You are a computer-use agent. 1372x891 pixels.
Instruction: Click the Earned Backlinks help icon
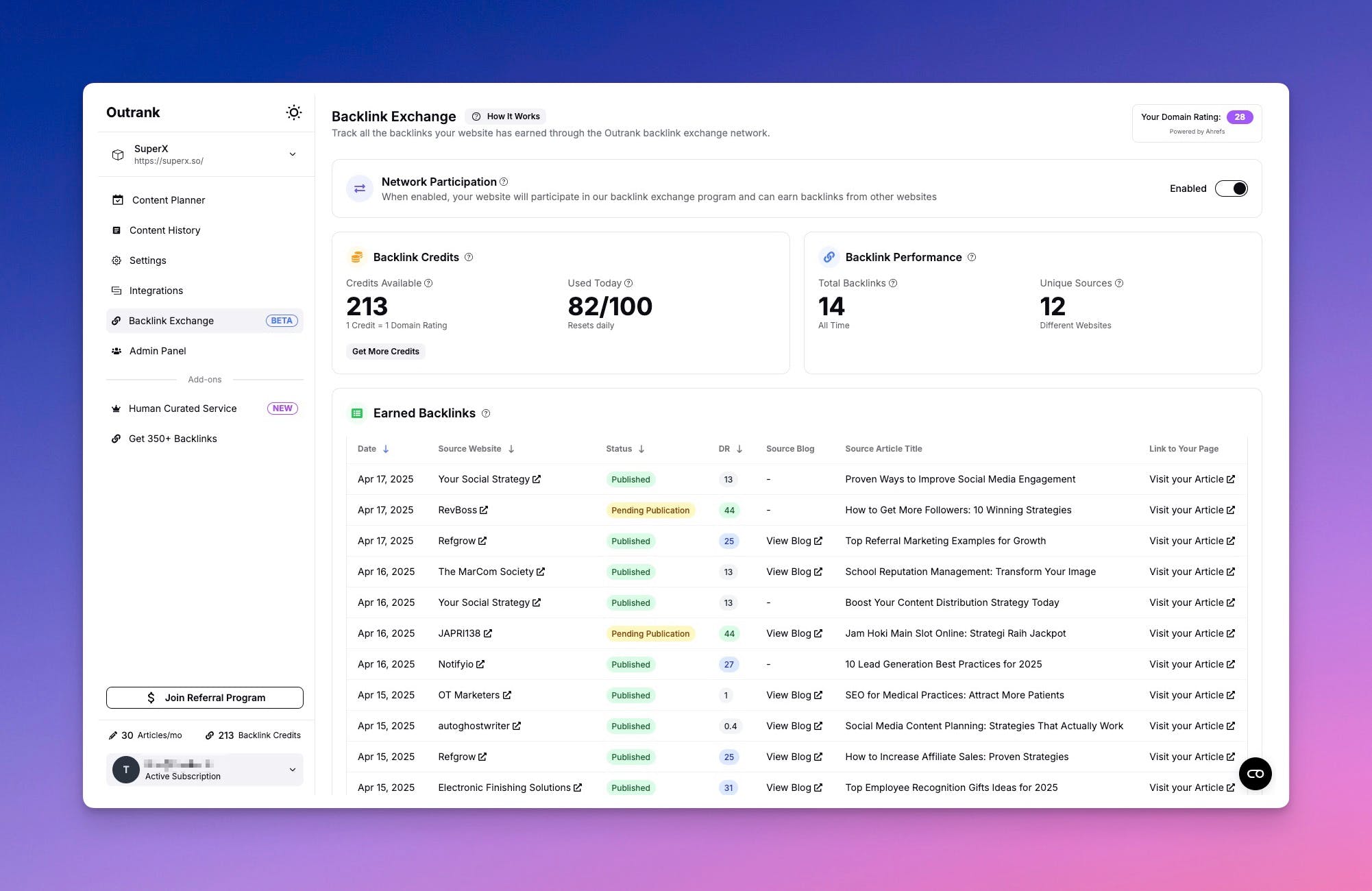click(x=486, y=413)
